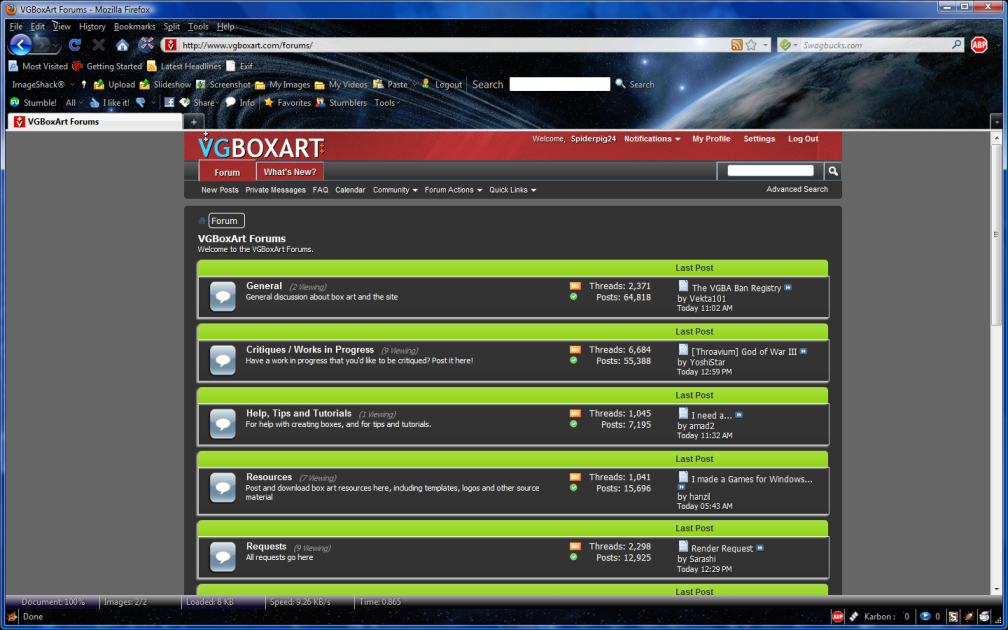Click the ImageShack Search text field
Screen dimensions: 1008x630
(559, 84)
